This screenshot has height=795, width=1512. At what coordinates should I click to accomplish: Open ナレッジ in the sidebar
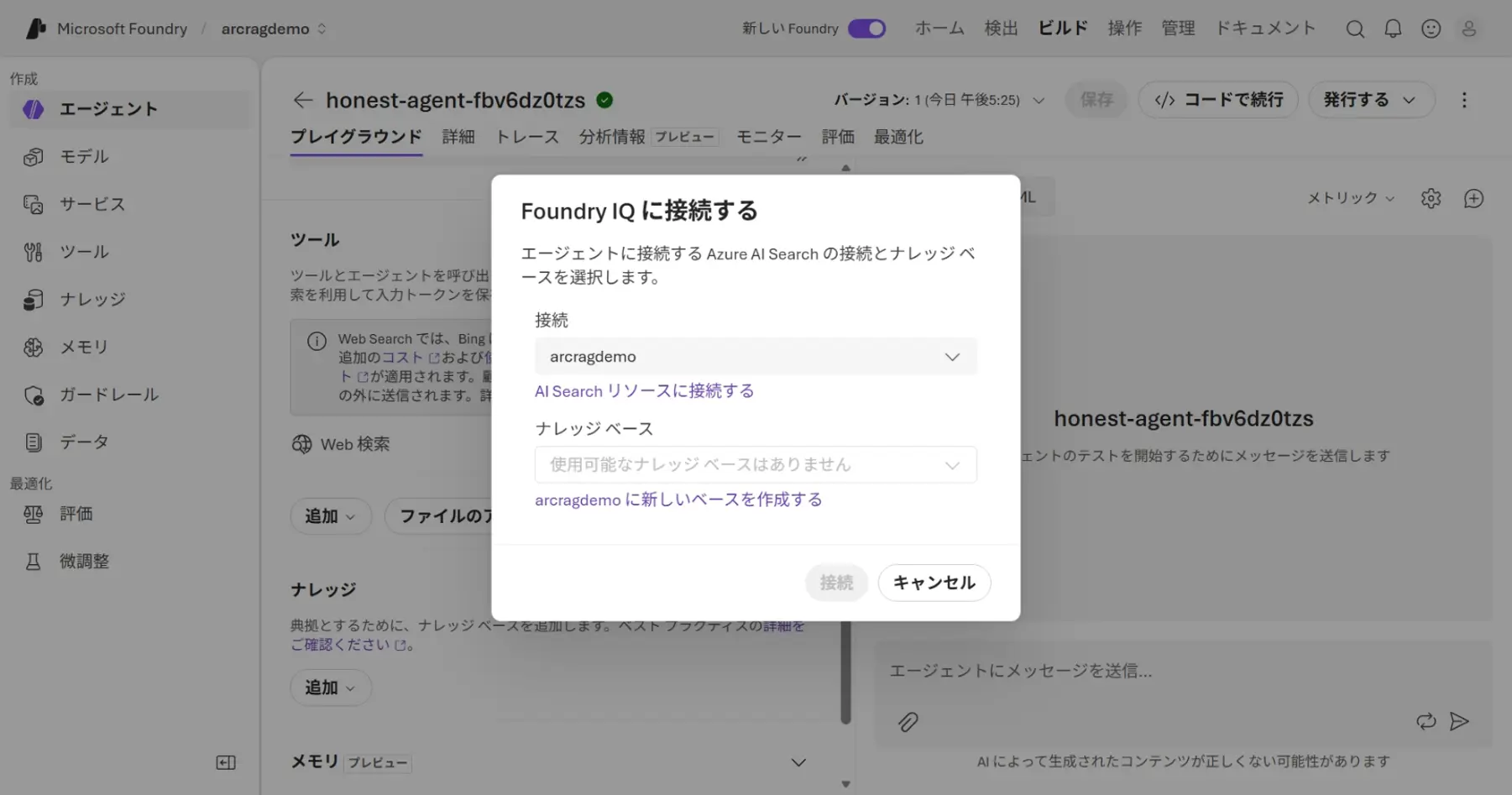pyautogui.click(x=129, y=300)
